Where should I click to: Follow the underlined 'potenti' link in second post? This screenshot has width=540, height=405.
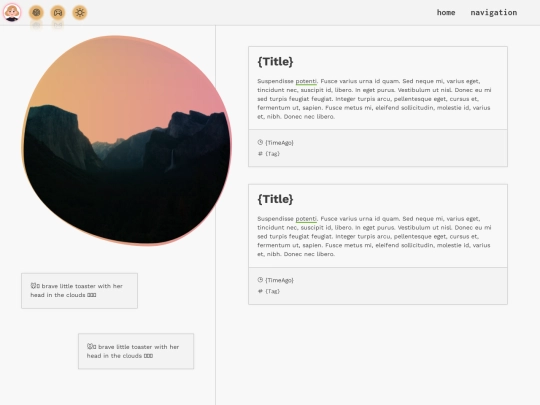coord(306,219)
